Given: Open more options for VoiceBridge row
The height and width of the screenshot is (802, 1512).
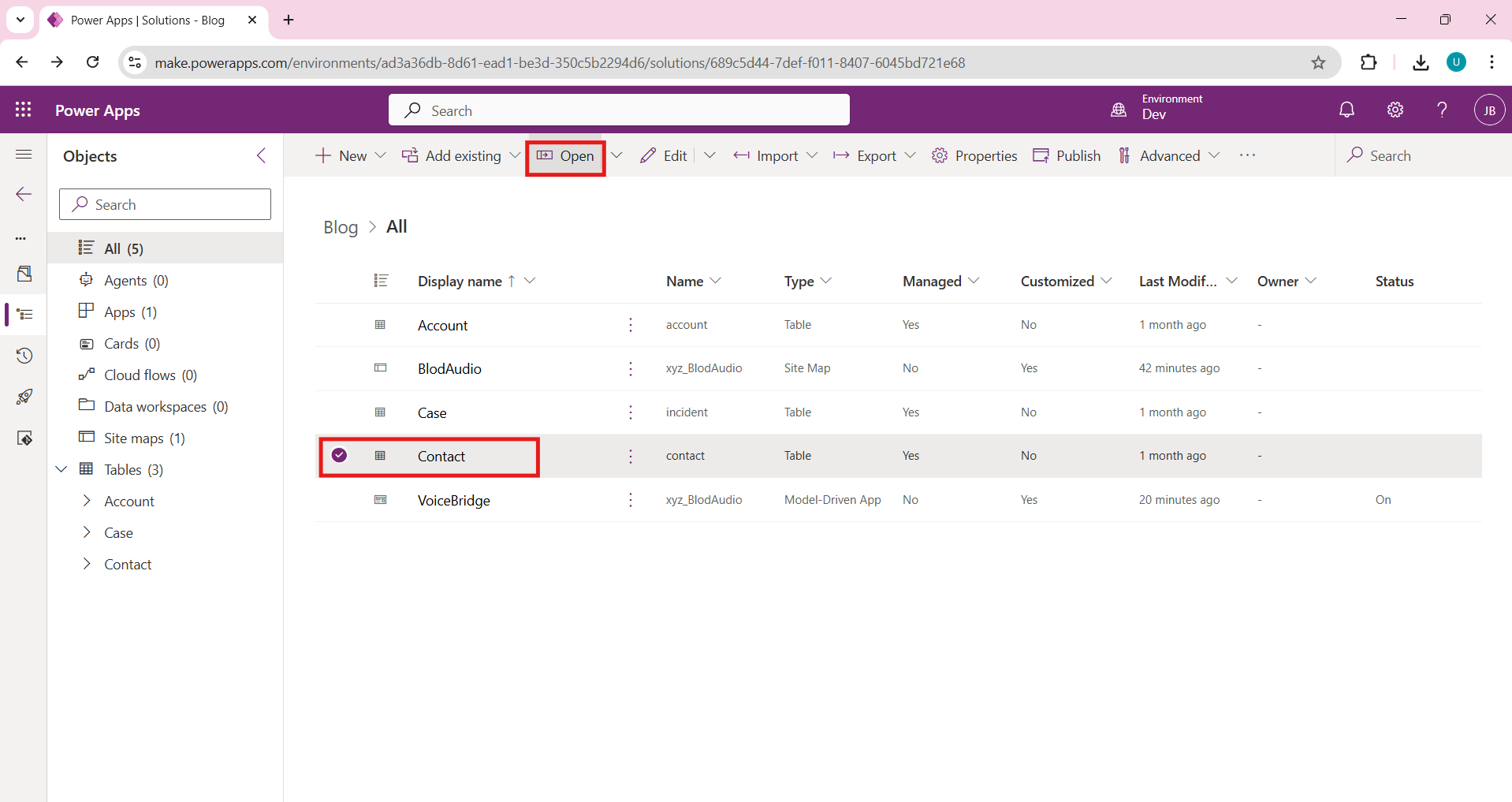Looking at the screenshot, I should tap(631, 500).
